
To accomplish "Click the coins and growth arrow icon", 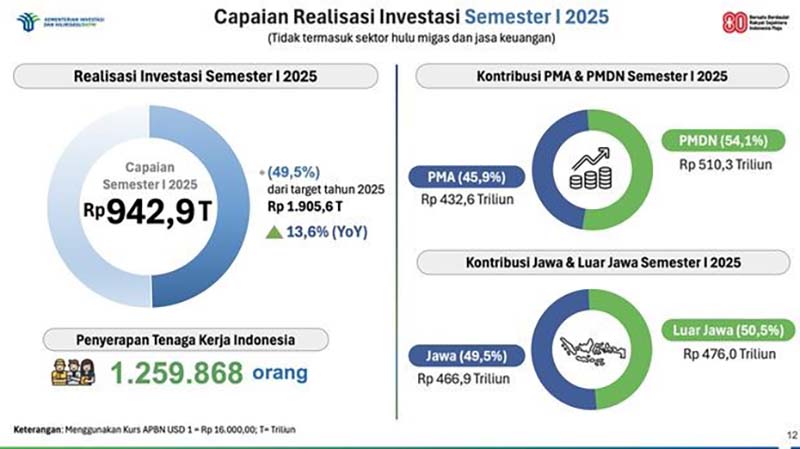I will (591, 168).
